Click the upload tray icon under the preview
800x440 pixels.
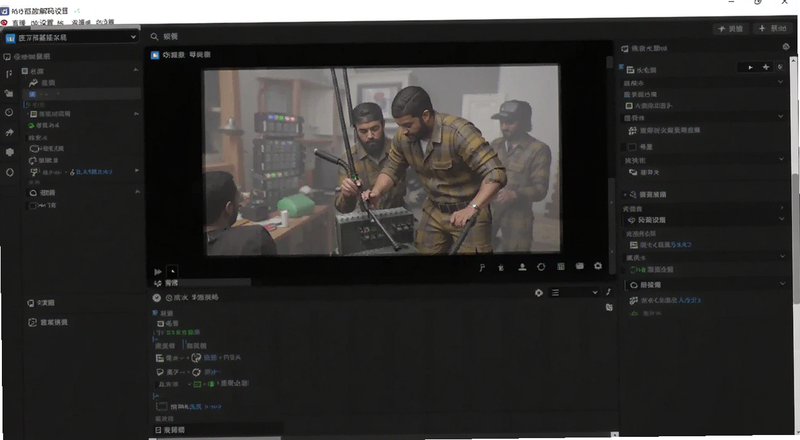tap(522, 267)
